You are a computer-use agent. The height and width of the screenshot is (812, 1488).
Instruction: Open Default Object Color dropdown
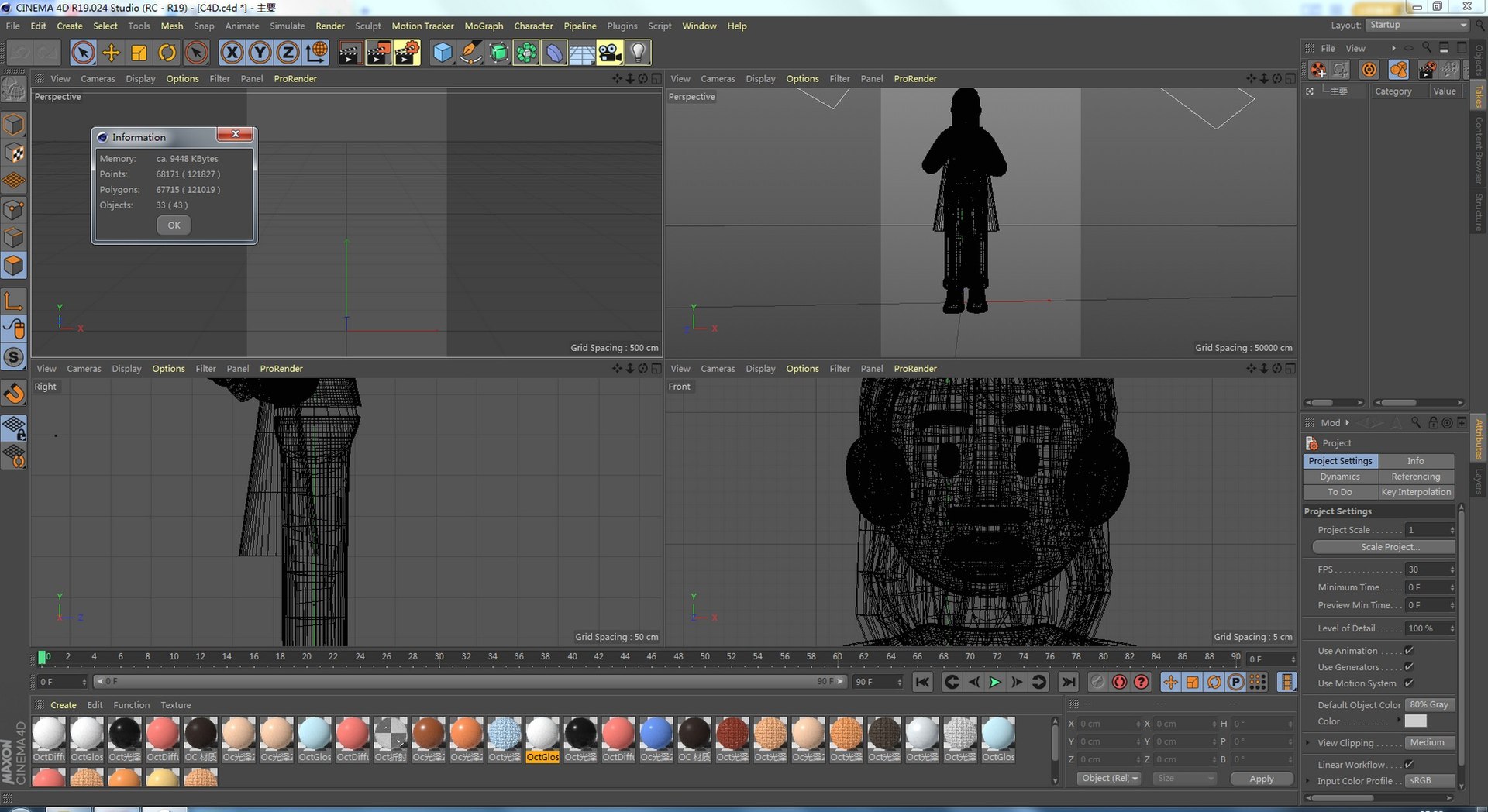click(1431, 705)
